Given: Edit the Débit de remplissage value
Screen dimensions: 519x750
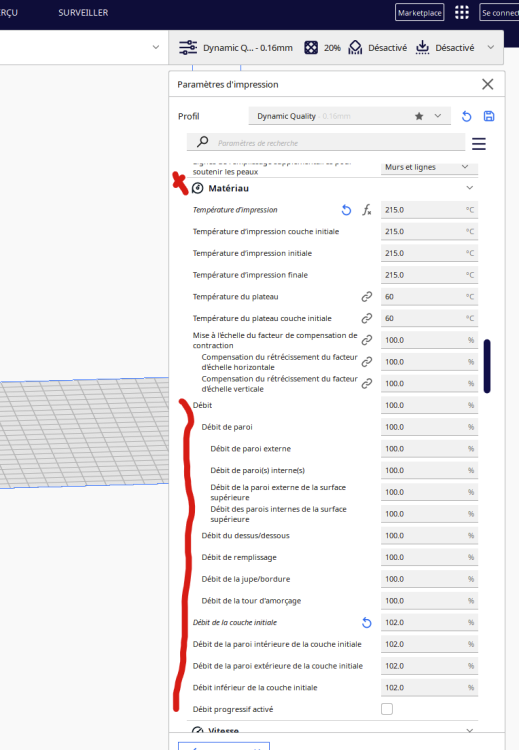Looking at the screenshot, I should coord(429,557).
